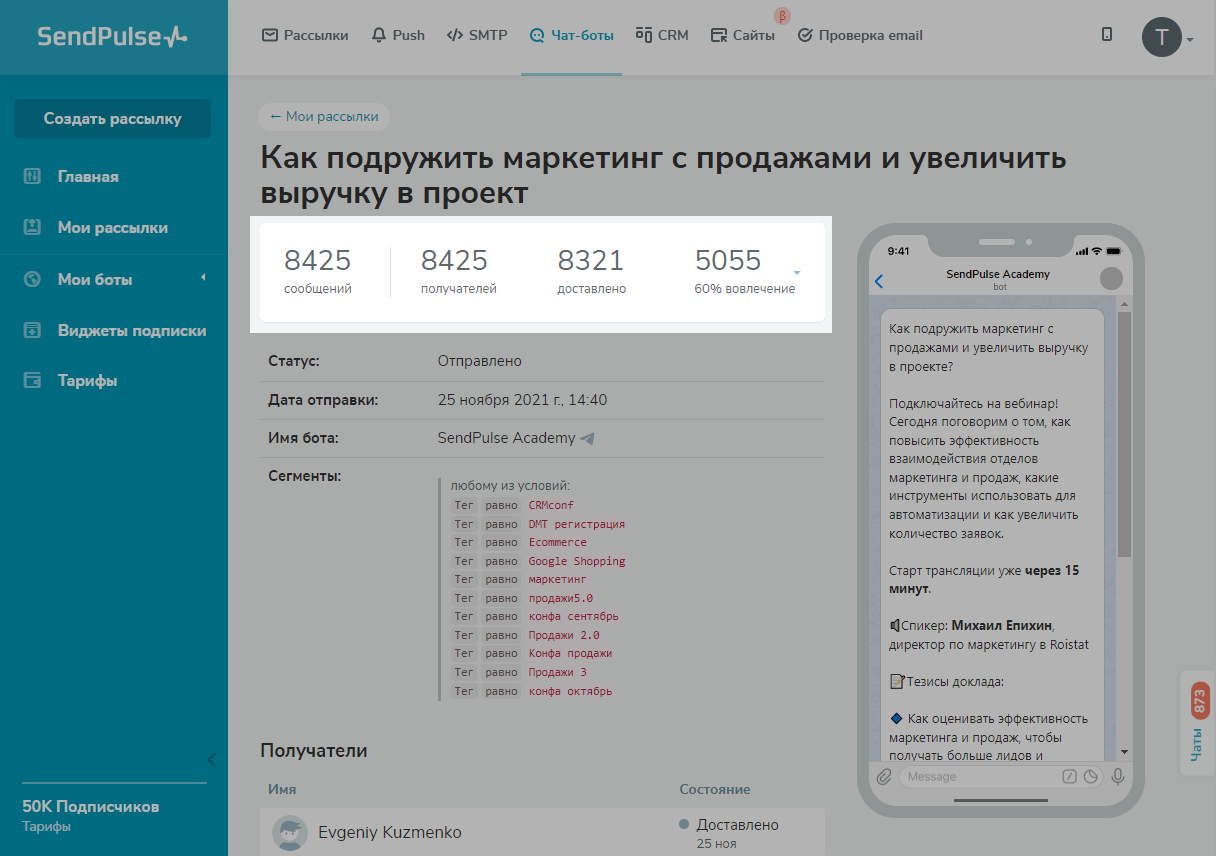Viewport: 1216px width, 856px height.
Task: Click the slash command icon in message field
Action: pos(1069,776)
